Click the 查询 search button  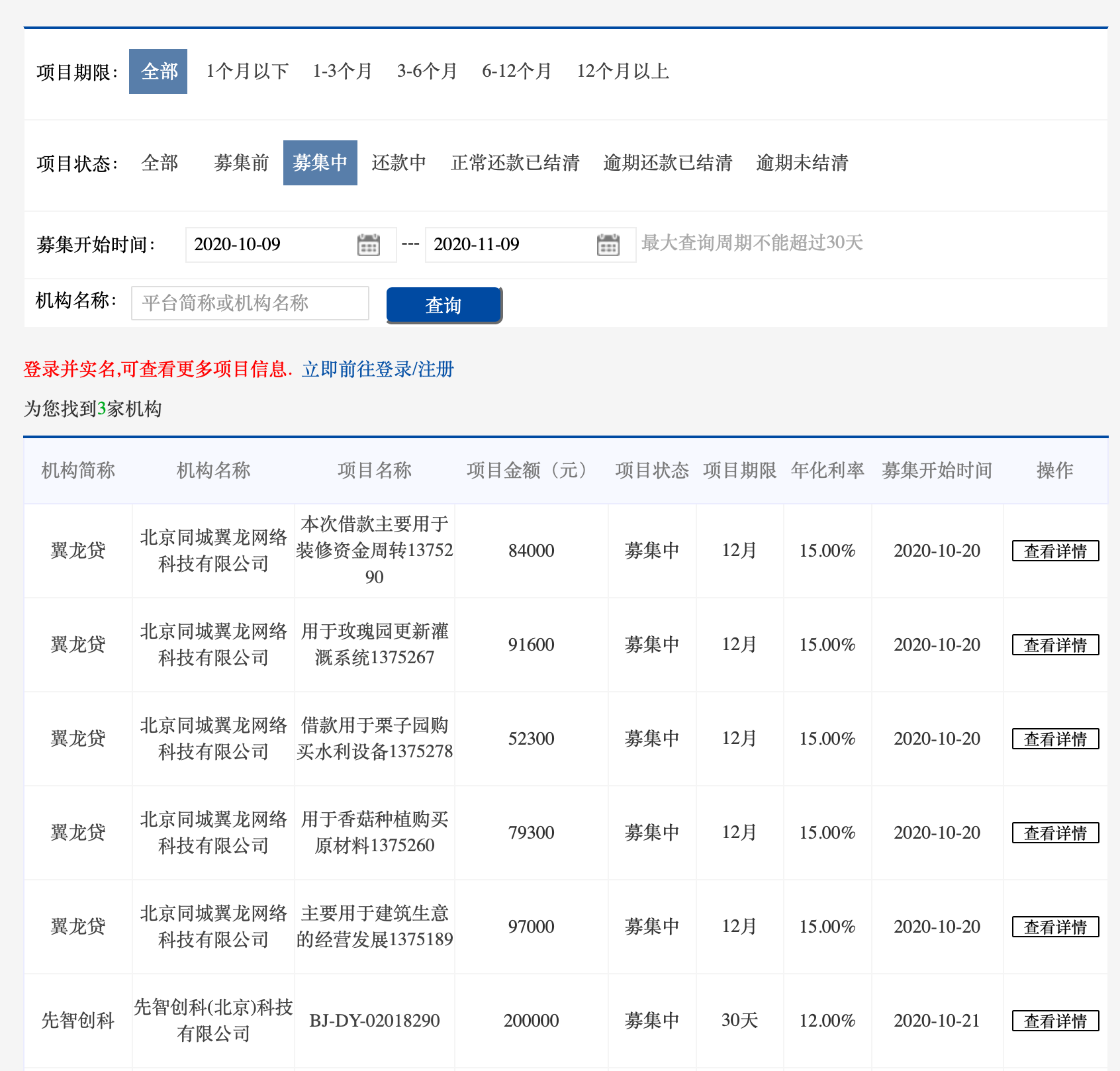443,304
